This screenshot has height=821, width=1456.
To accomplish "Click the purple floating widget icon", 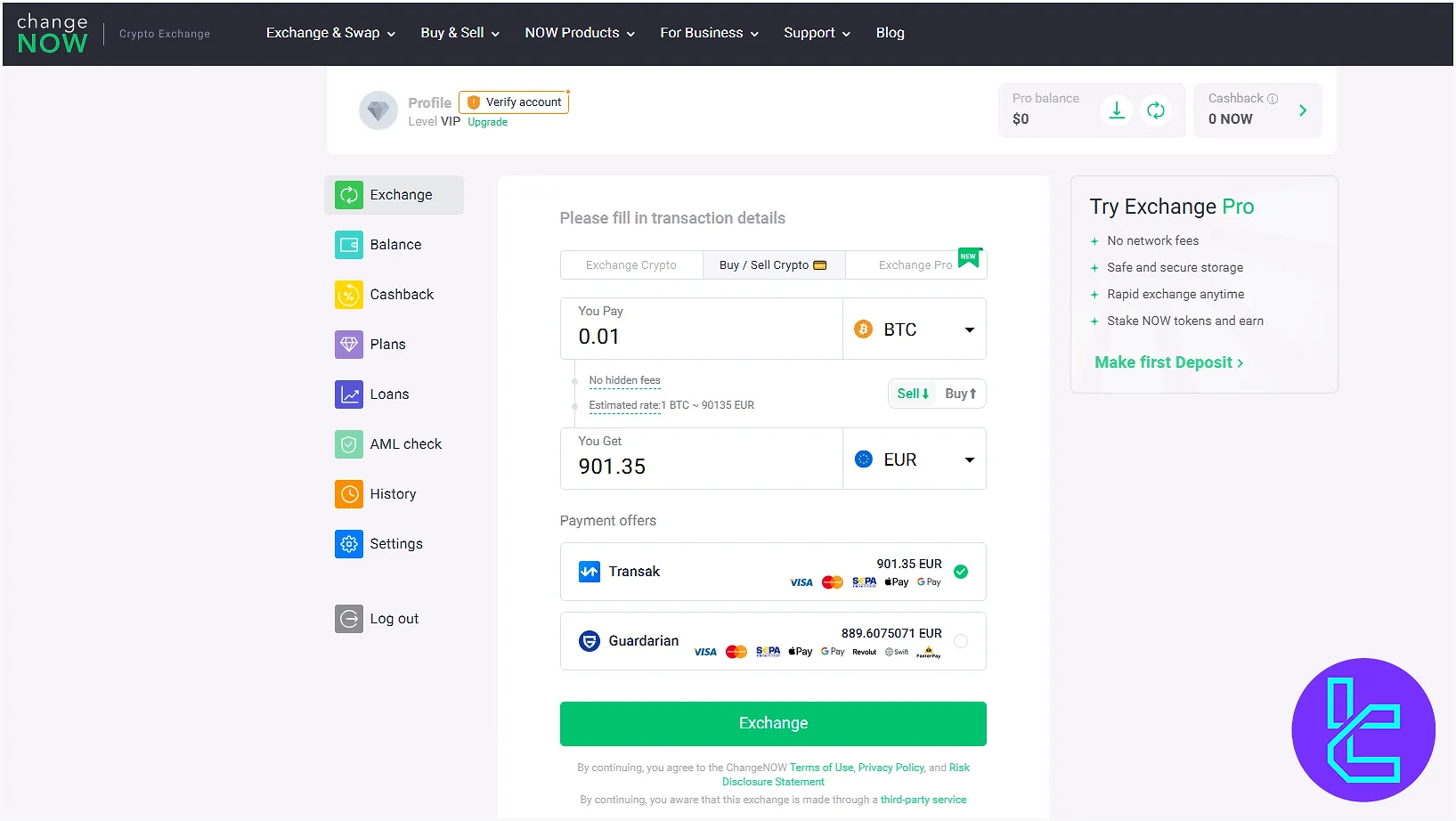I will 1363,730.
